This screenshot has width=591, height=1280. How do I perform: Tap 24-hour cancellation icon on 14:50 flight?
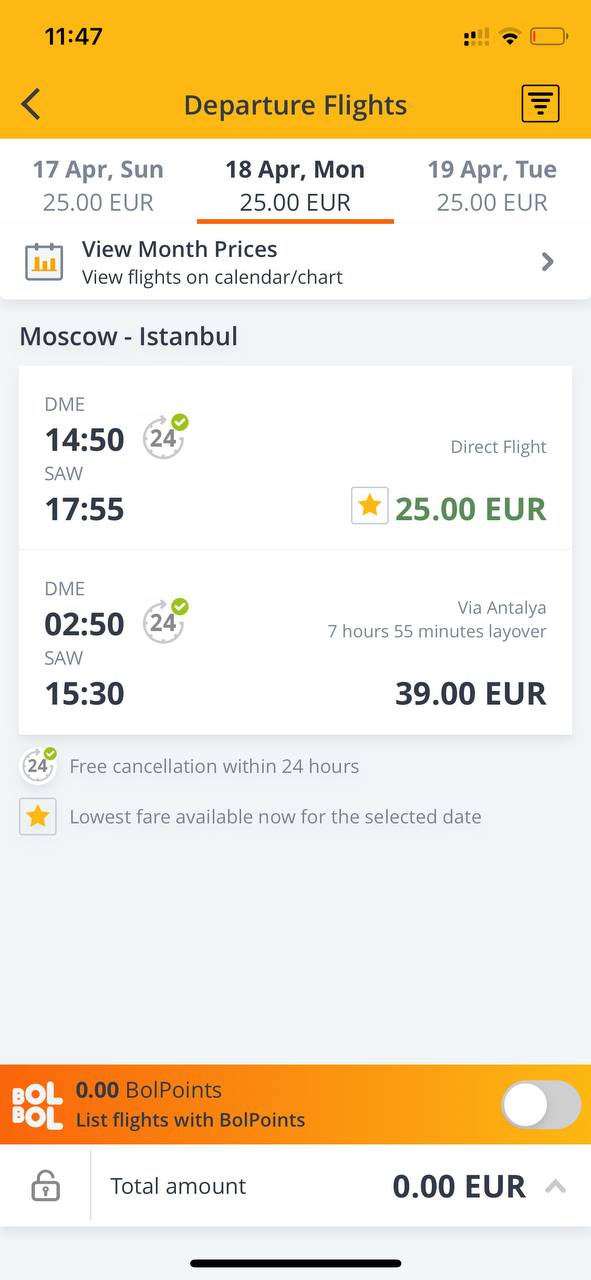tap(165, 437)
